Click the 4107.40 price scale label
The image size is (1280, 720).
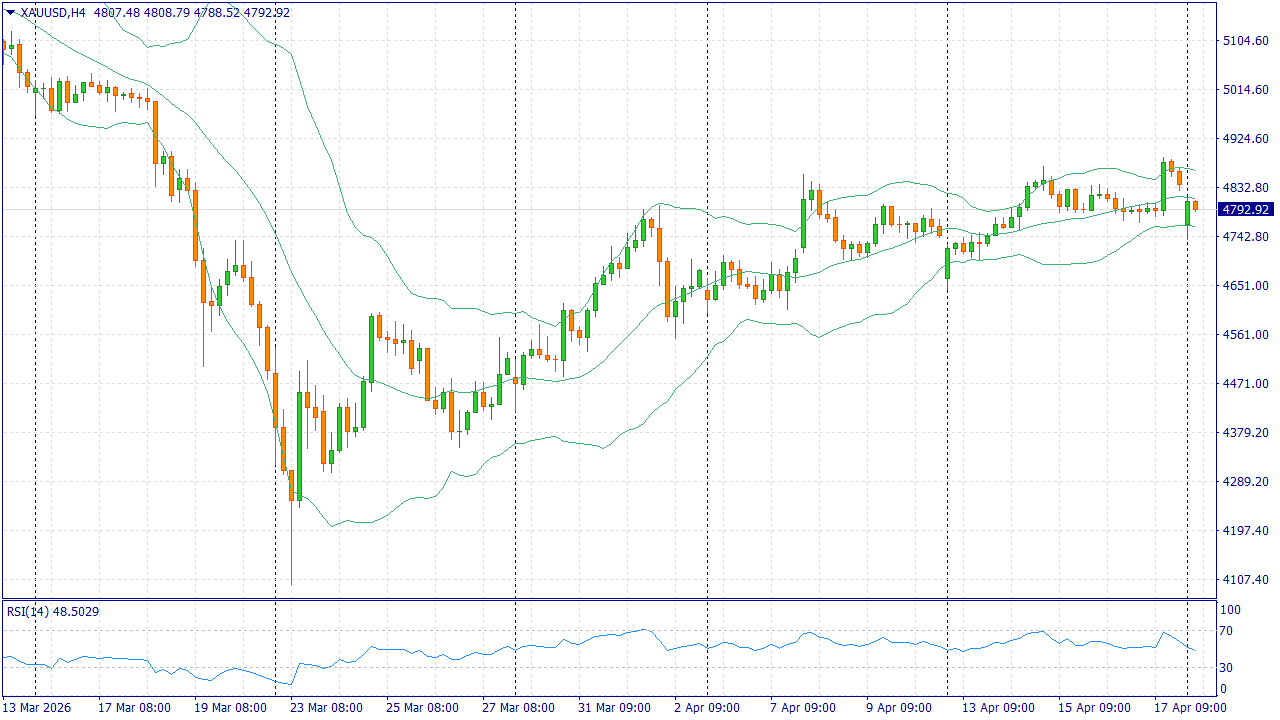point(1245,580)
